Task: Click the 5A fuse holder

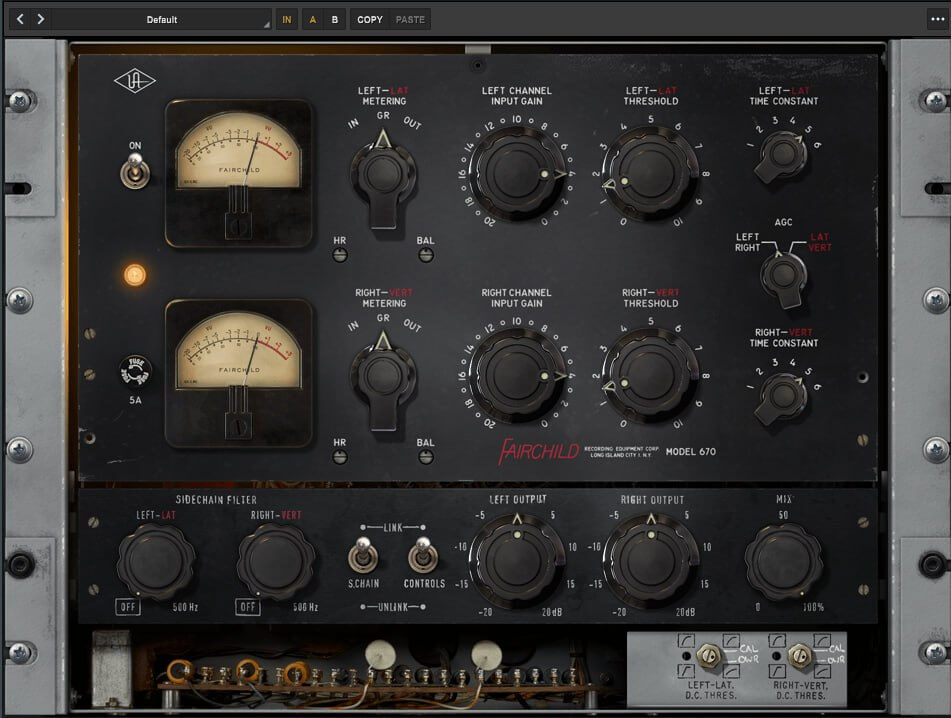Action: [135, 371]
